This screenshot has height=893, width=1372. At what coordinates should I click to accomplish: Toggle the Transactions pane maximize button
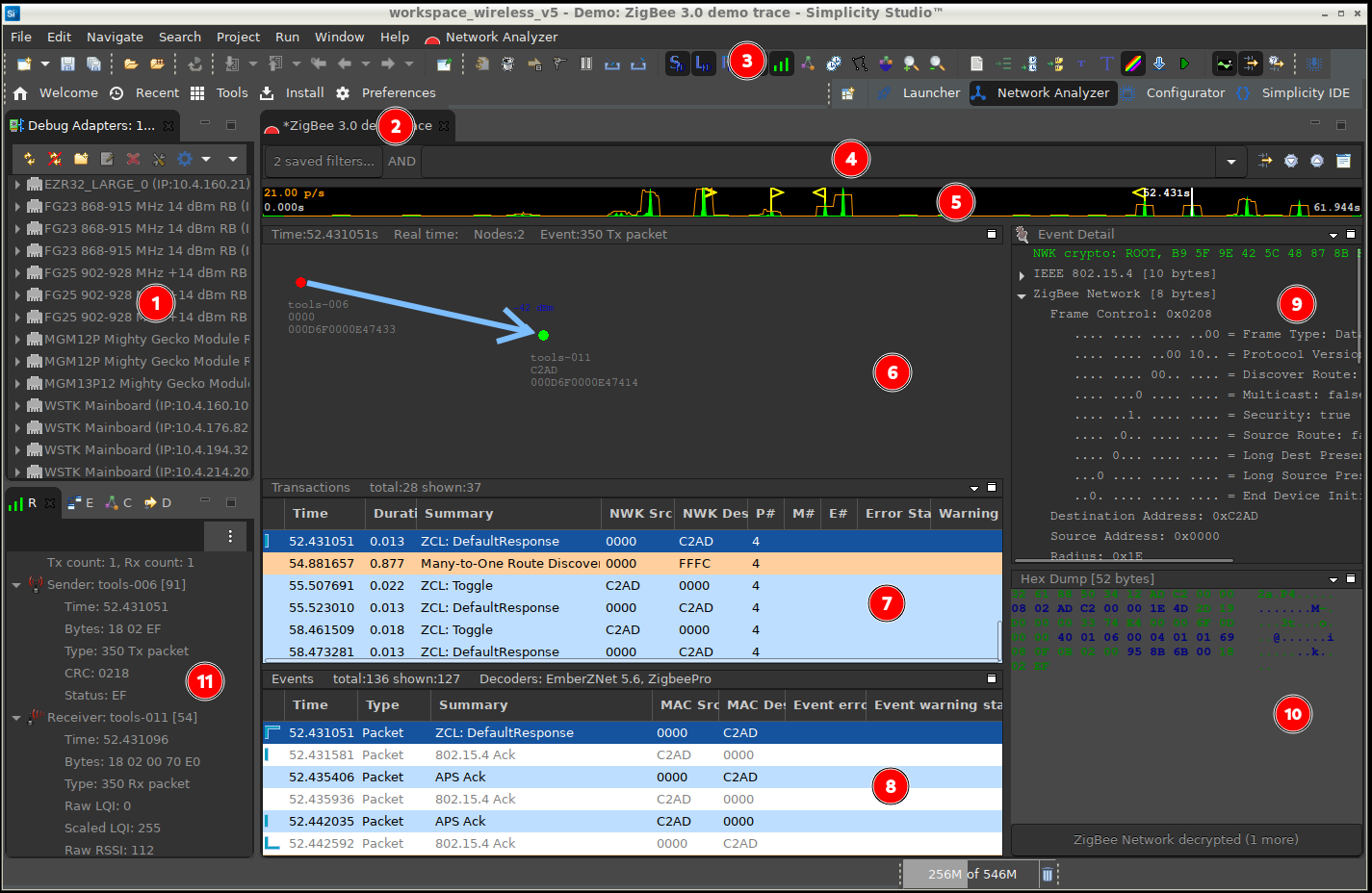pyautogui.click(x=992, y=487)
